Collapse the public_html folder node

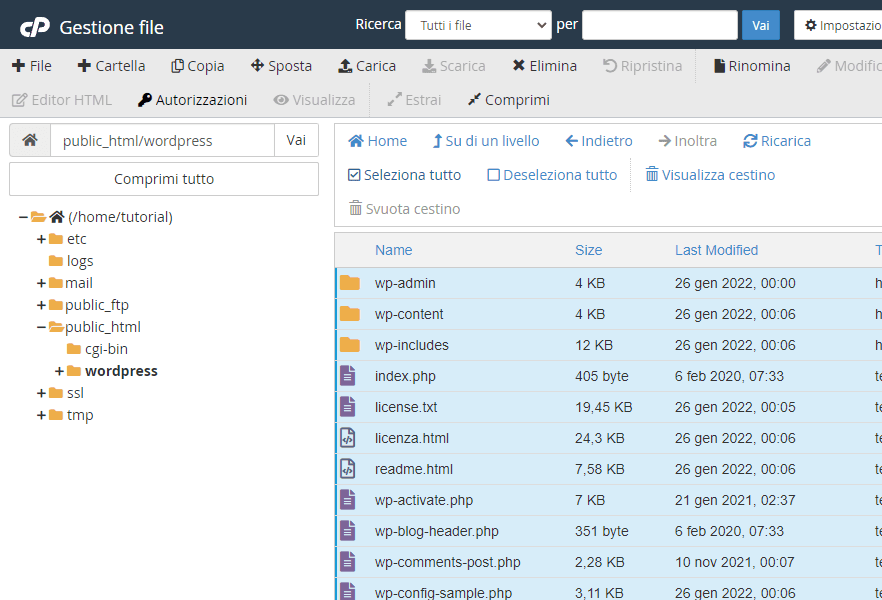41,327
